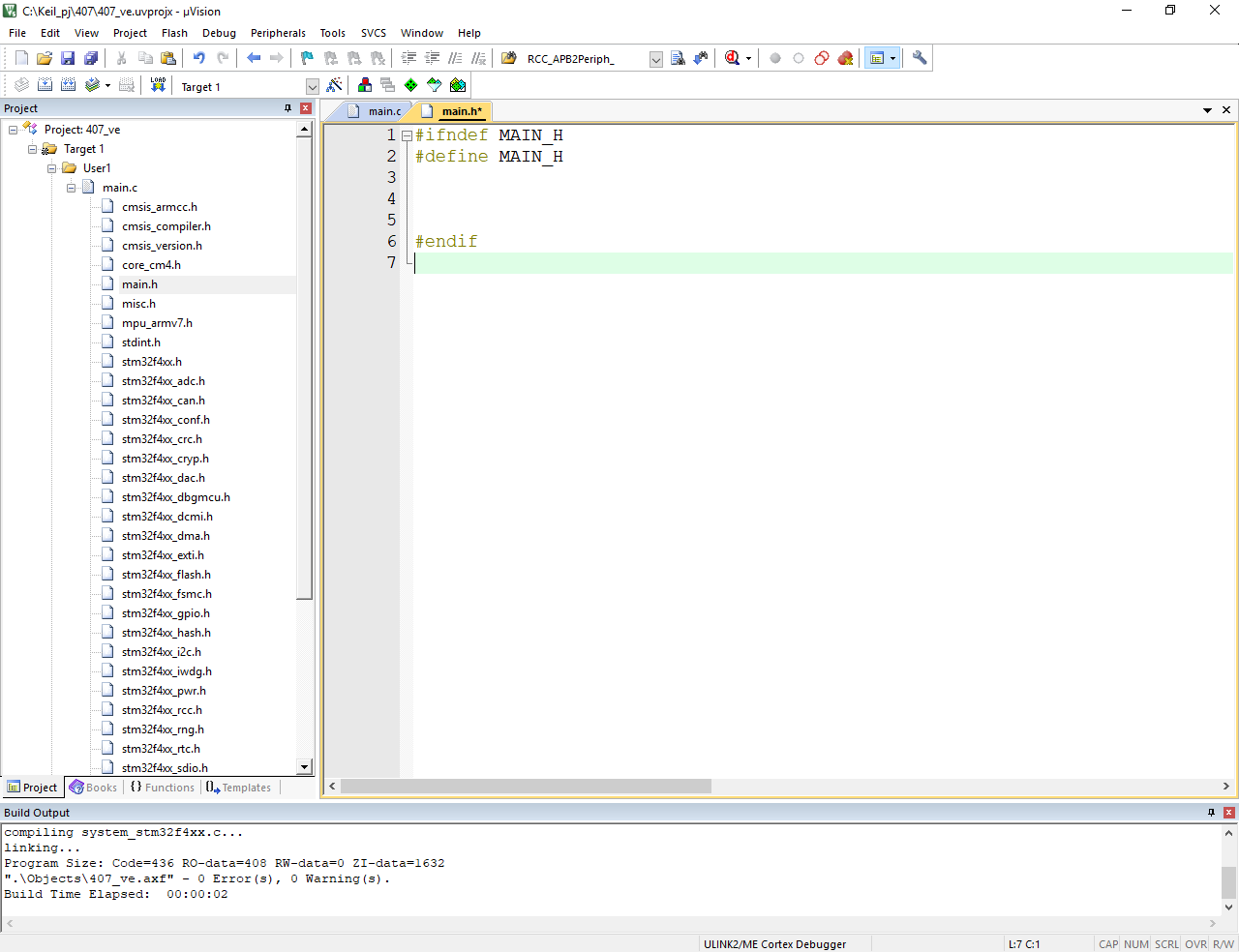Click the Save All icon

[x=91, y=58]
